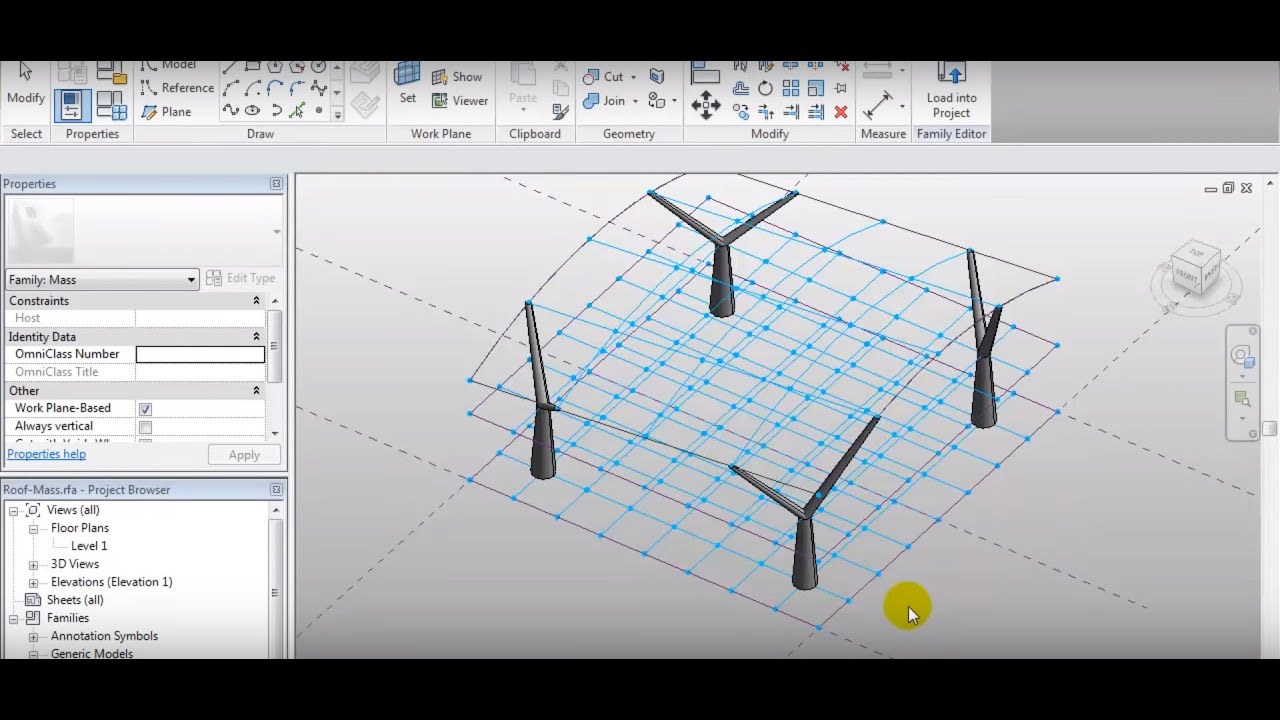The width and height of the screenshot is (1280, 720).
Task: Collapse the Identity Data section
Action: point(256,337)
